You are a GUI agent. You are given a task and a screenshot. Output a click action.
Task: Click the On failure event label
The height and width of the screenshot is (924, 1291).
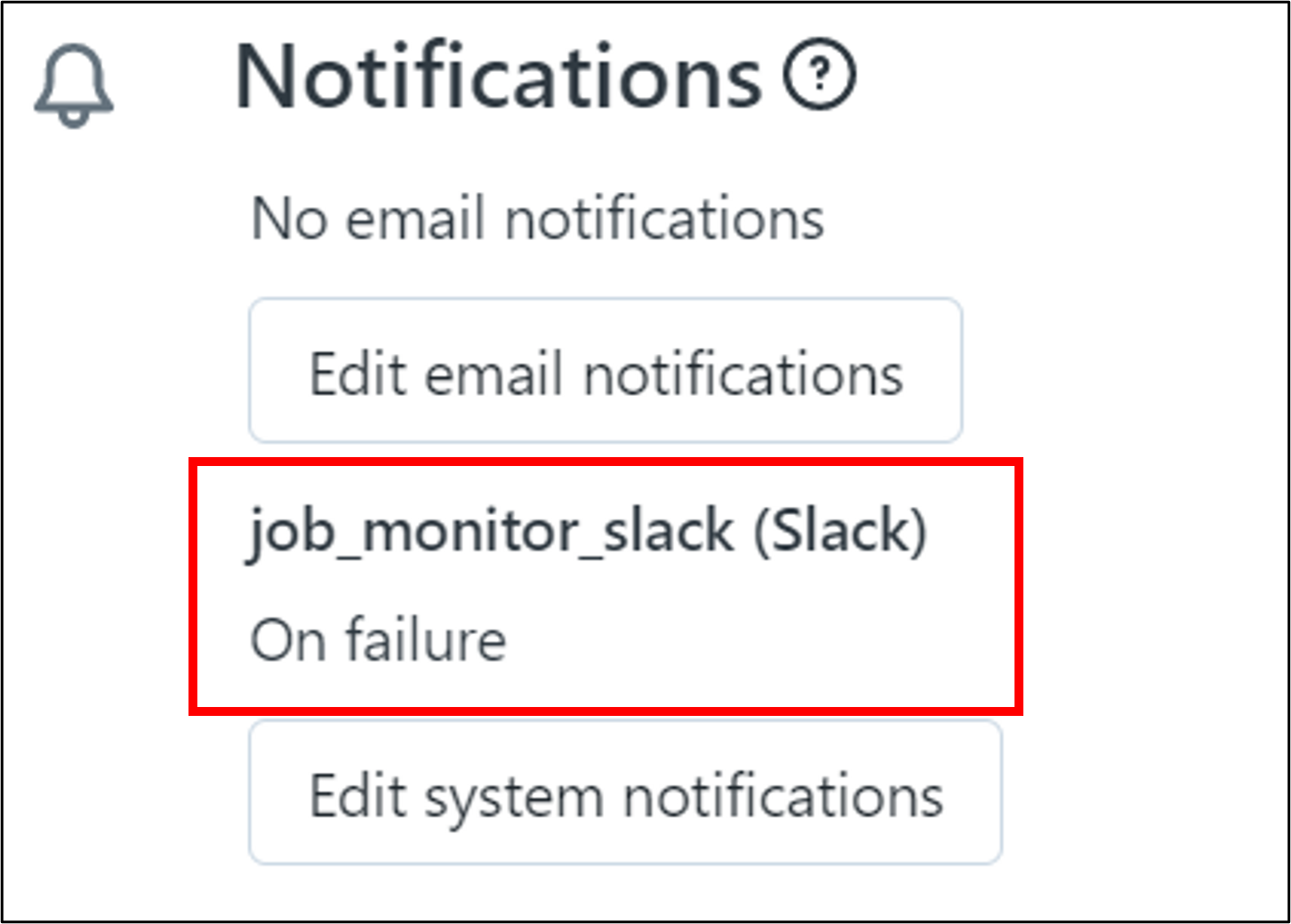pyautogui.click(x=378, y=640)
